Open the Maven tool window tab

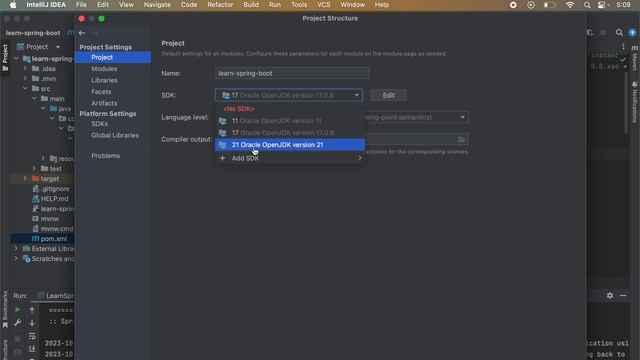tap(635, 58)
